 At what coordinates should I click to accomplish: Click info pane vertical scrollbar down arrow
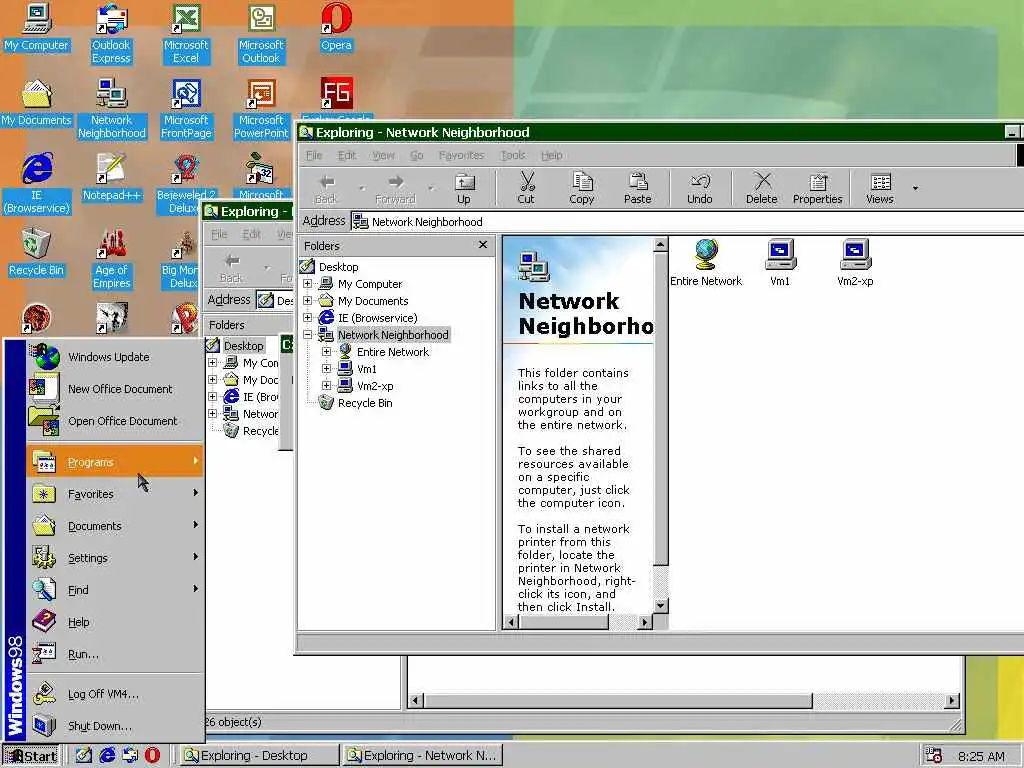[x=660, y=605]
